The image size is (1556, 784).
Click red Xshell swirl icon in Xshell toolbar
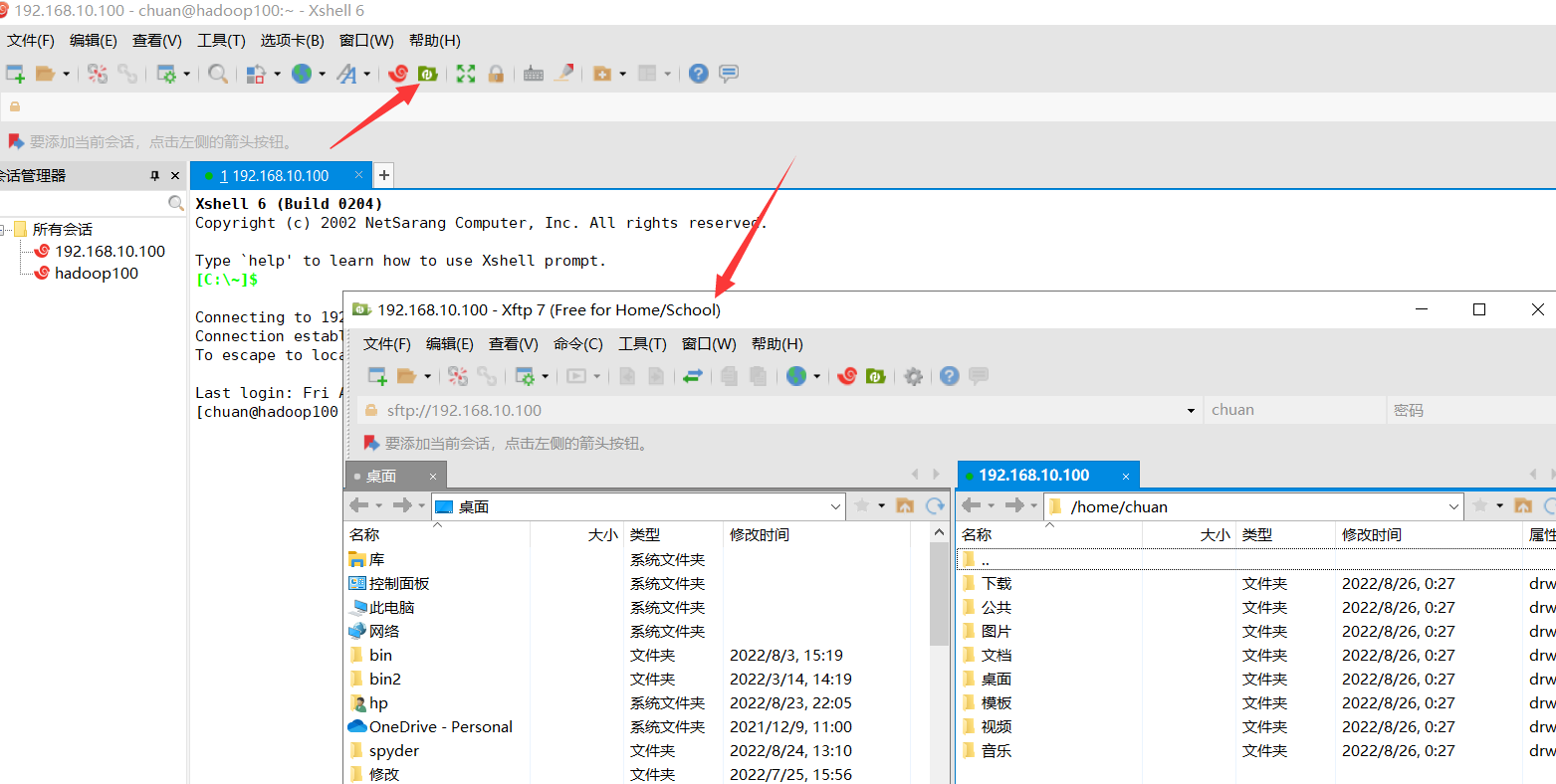pos(398,74)
